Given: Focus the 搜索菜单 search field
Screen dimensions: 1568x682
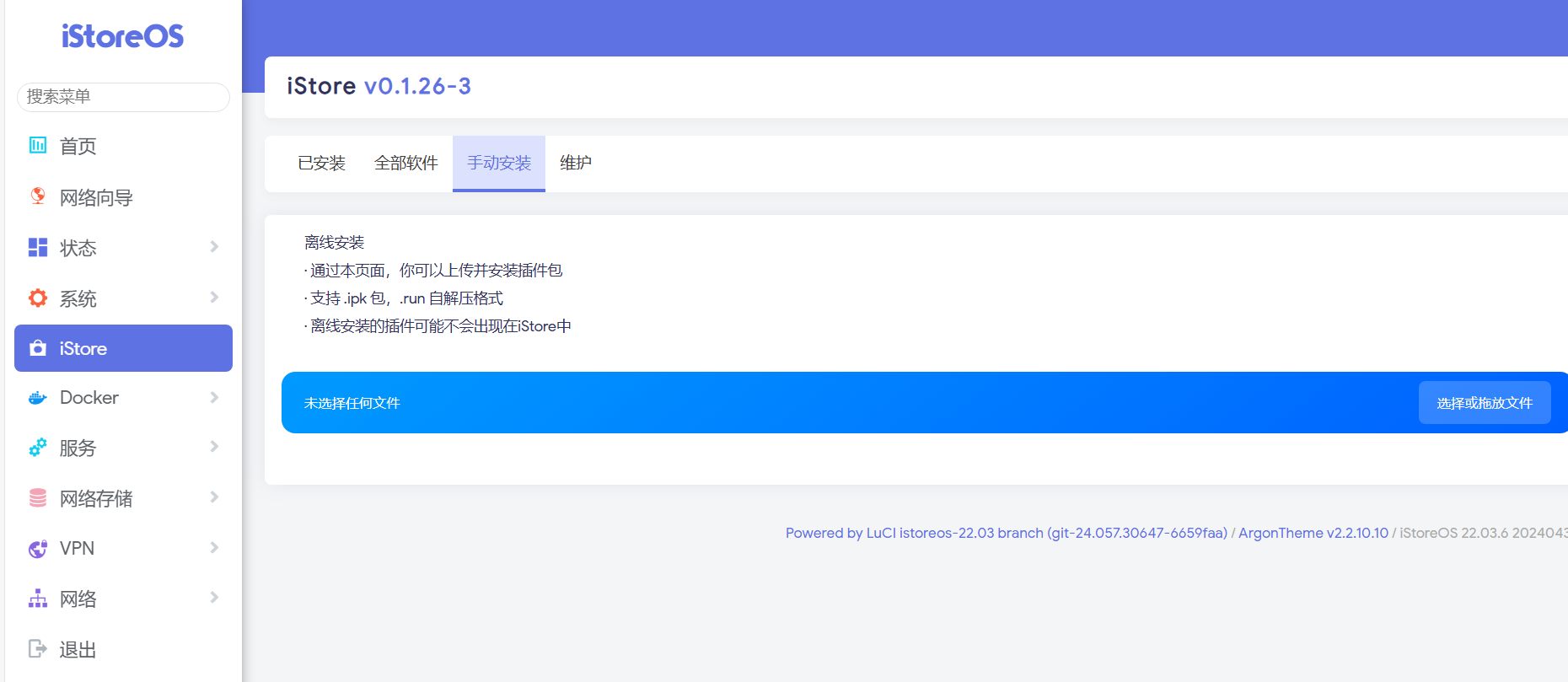Looking at the screenshot, I should click(x=123, y=97).
